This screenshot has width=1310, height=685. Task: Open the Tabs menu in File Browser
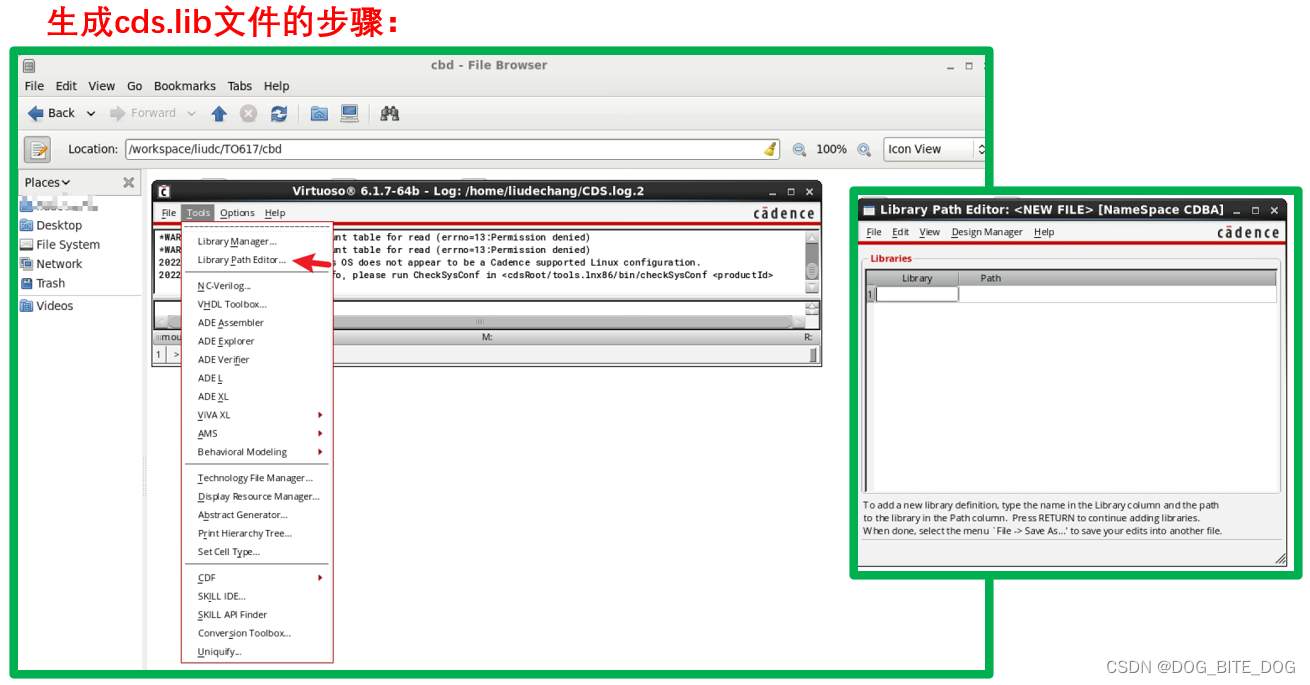[240, 86]
